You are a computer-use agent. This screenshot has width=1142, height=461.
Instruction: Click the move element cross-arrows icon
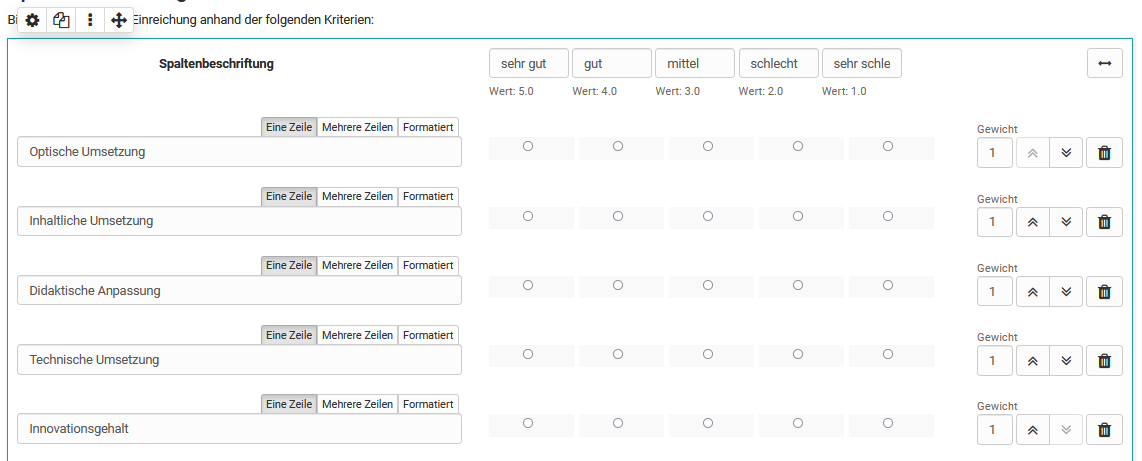coord(119,20)
